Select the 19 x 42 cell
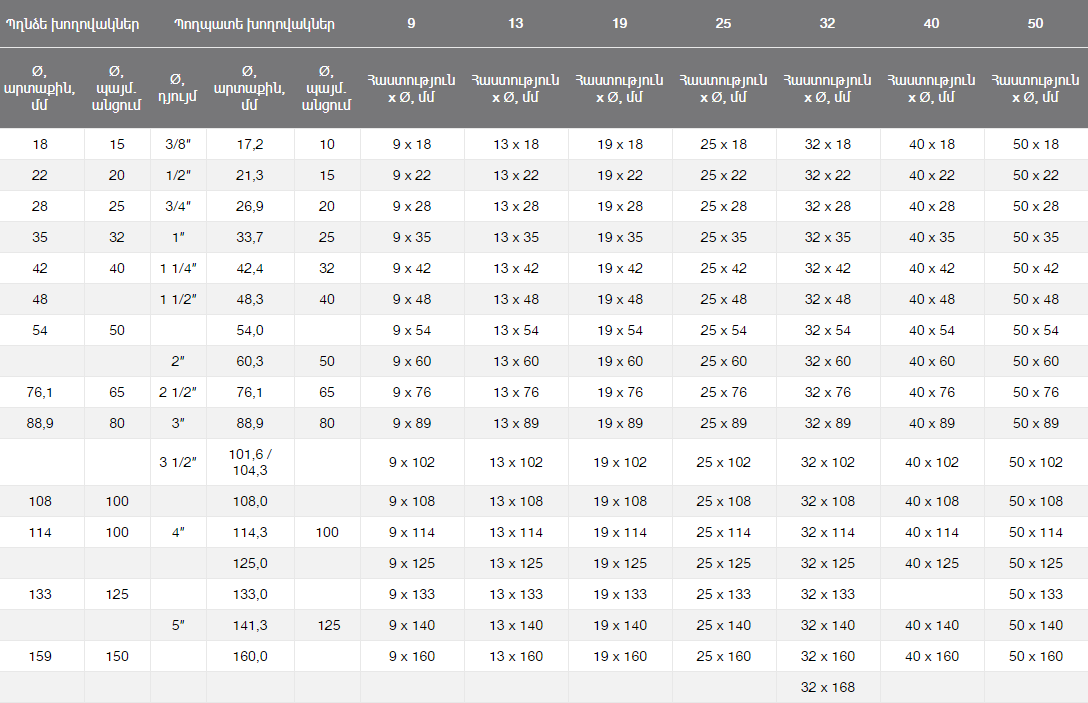Screen dimensions: 1088x703 620,268
